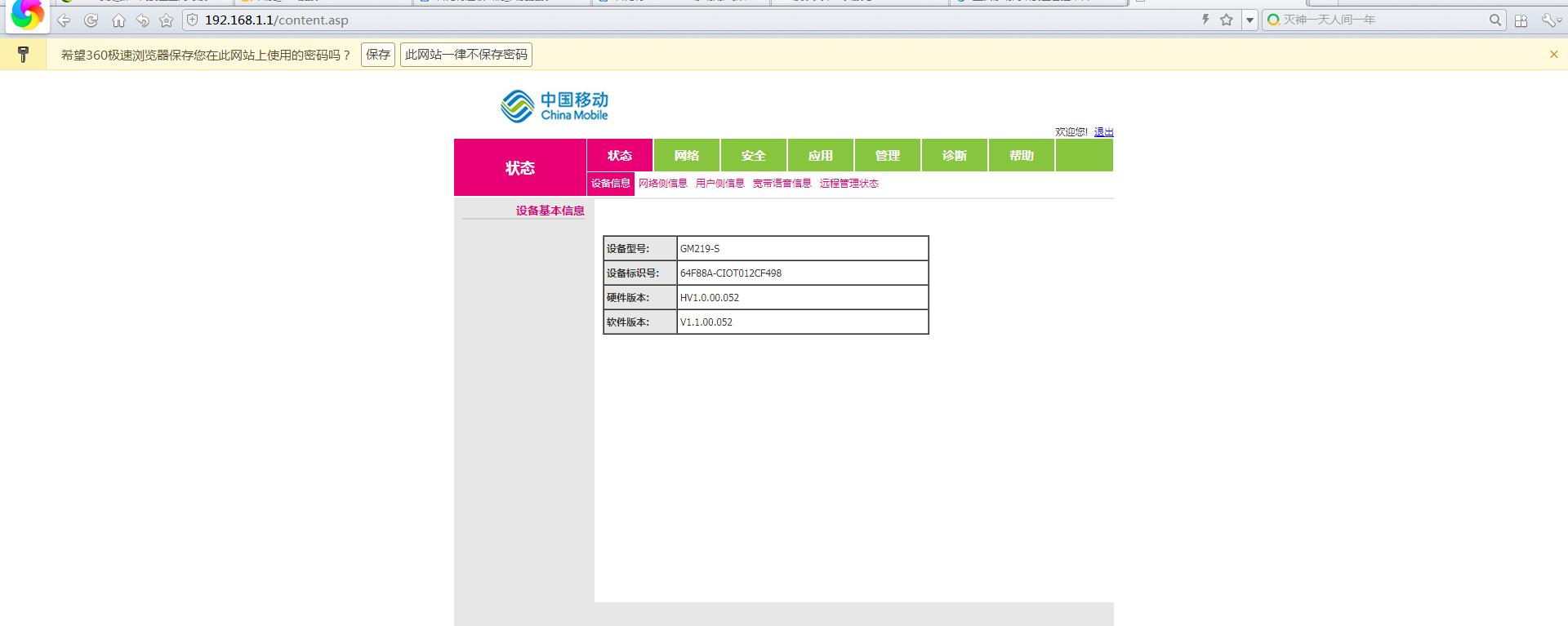The width and height of the screenshot is (1568, 626).
Task: Click the search magnifier icon
Action: tap(1494, 20)
